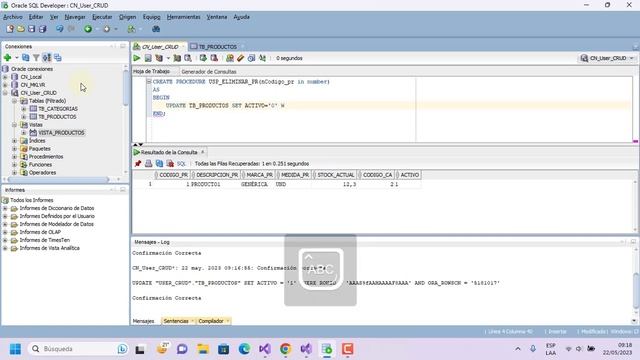
Task: Click the New file icon in main toolbar
Action: point(10,29)
